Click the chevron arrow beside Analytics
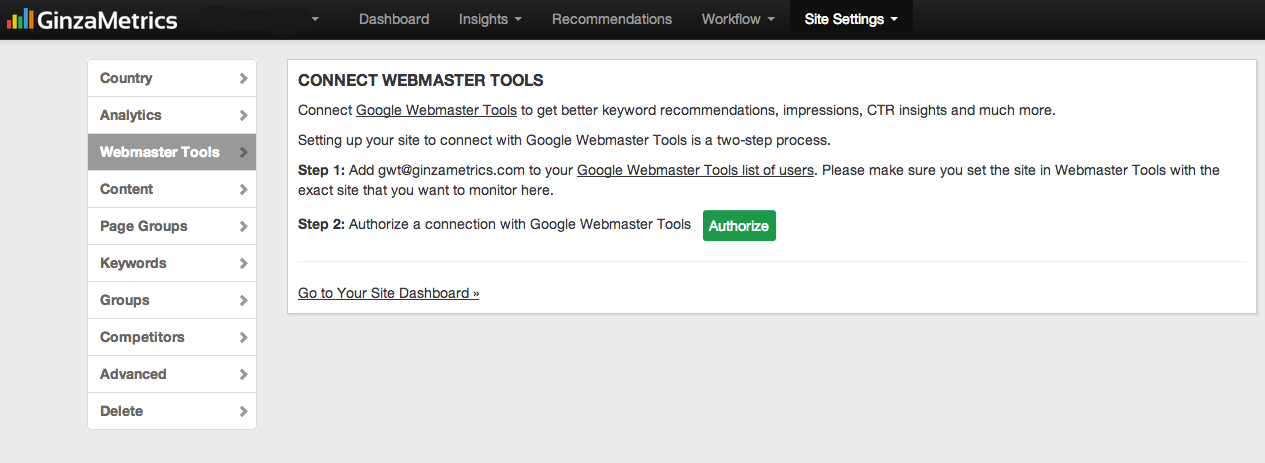Viewport: 1265px width, 463px height. [243, 115]
